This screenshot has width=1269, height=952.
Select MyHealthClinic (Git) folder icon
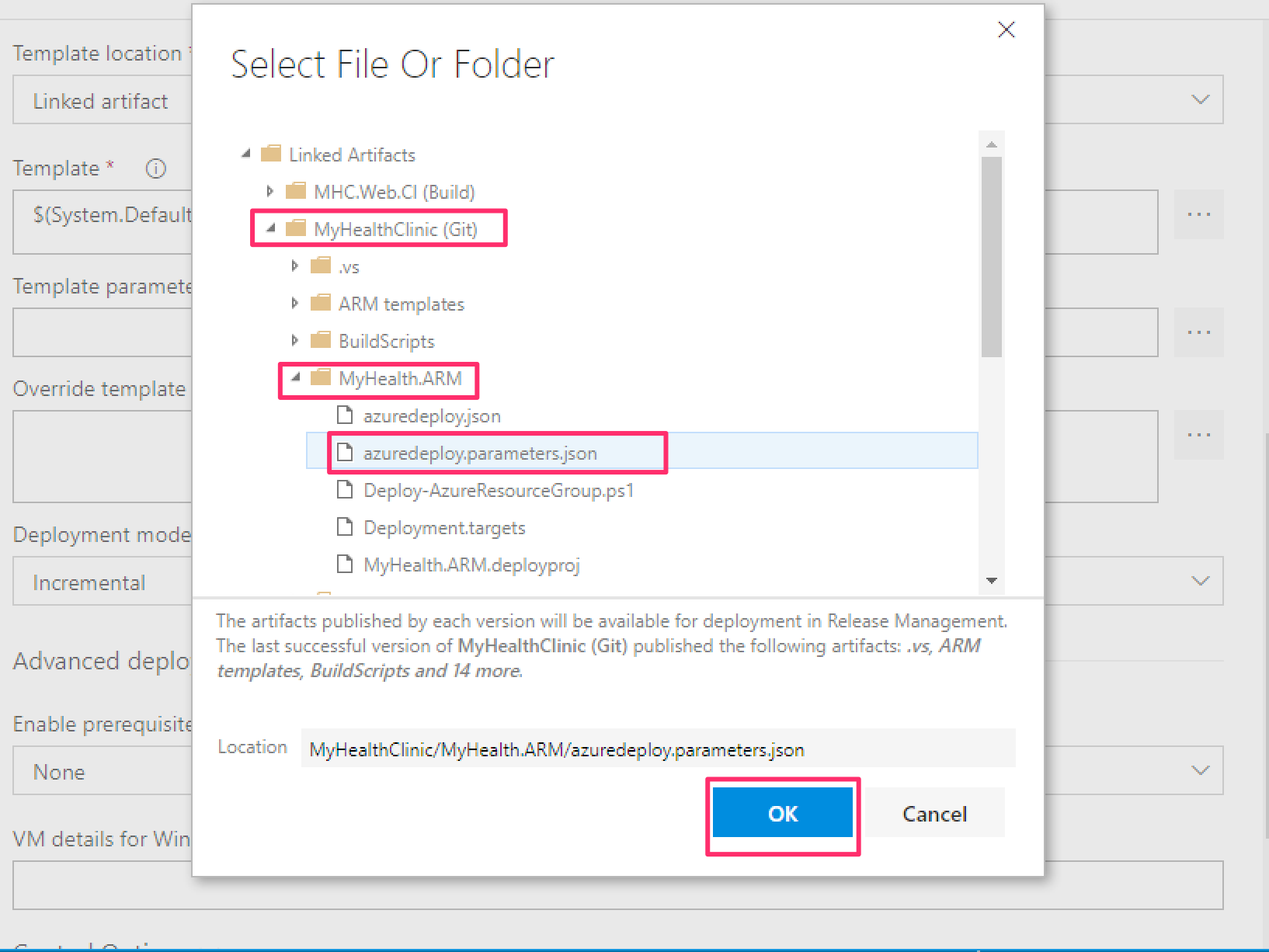296,228
